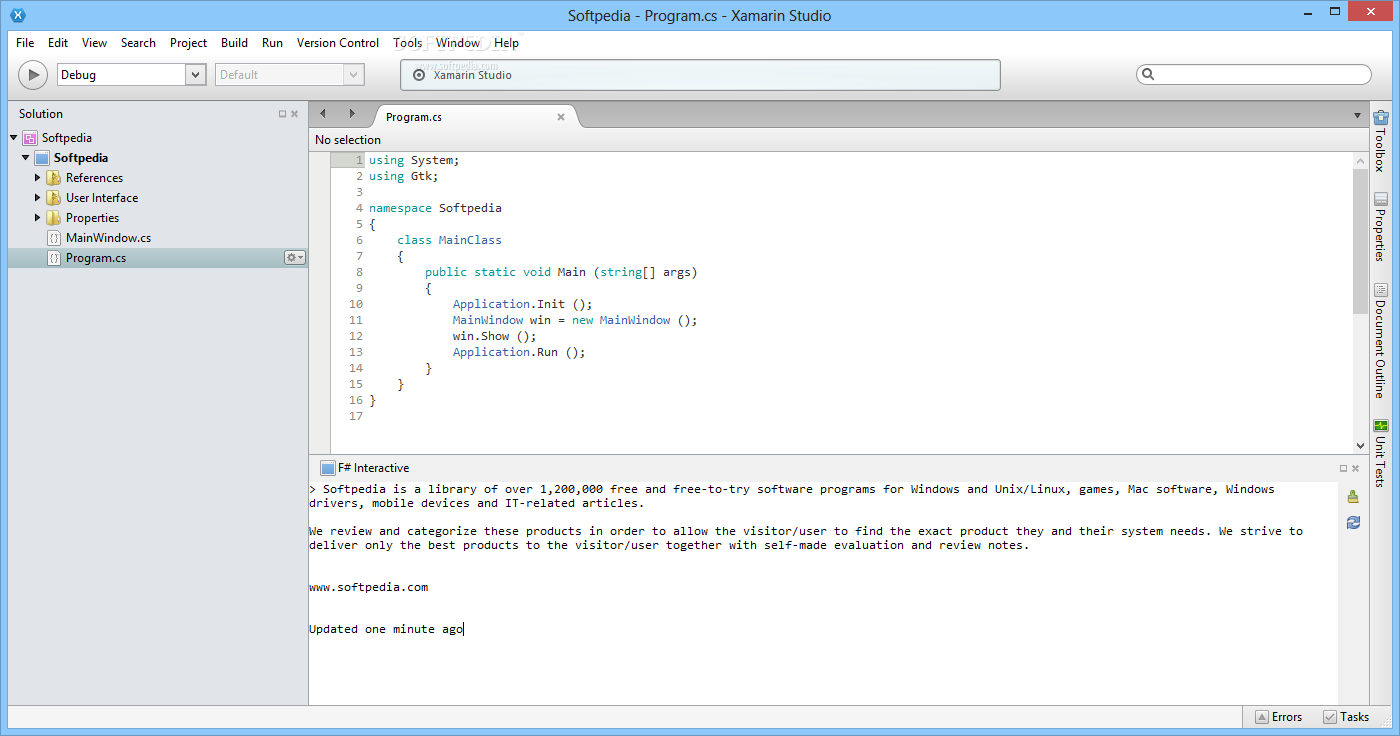Open the Search menu
Screen dimensions: 1400x736
coord(138,43)
